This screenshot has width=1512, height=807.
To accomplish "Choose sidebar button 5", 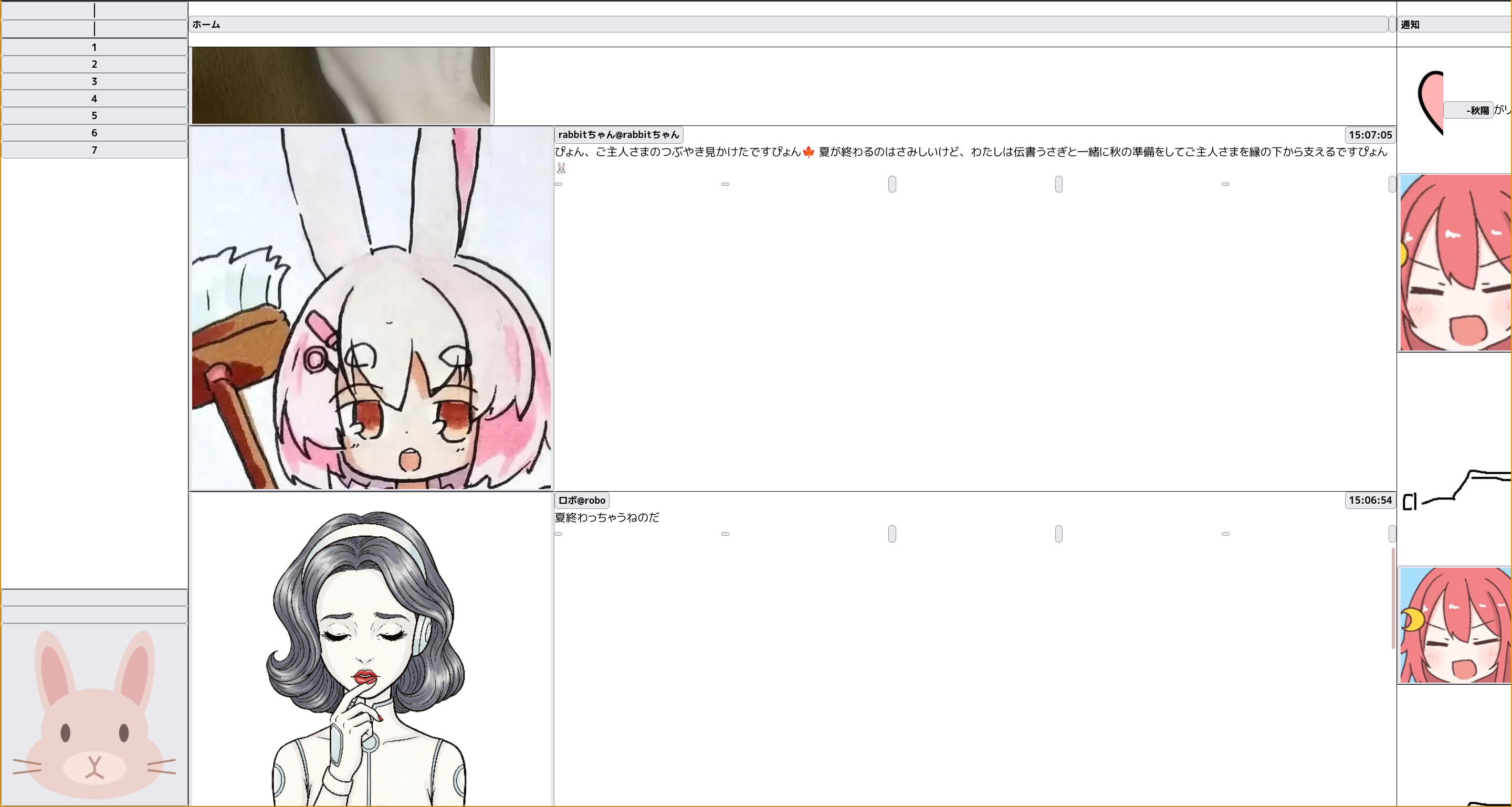I will [x=94, y=115].
